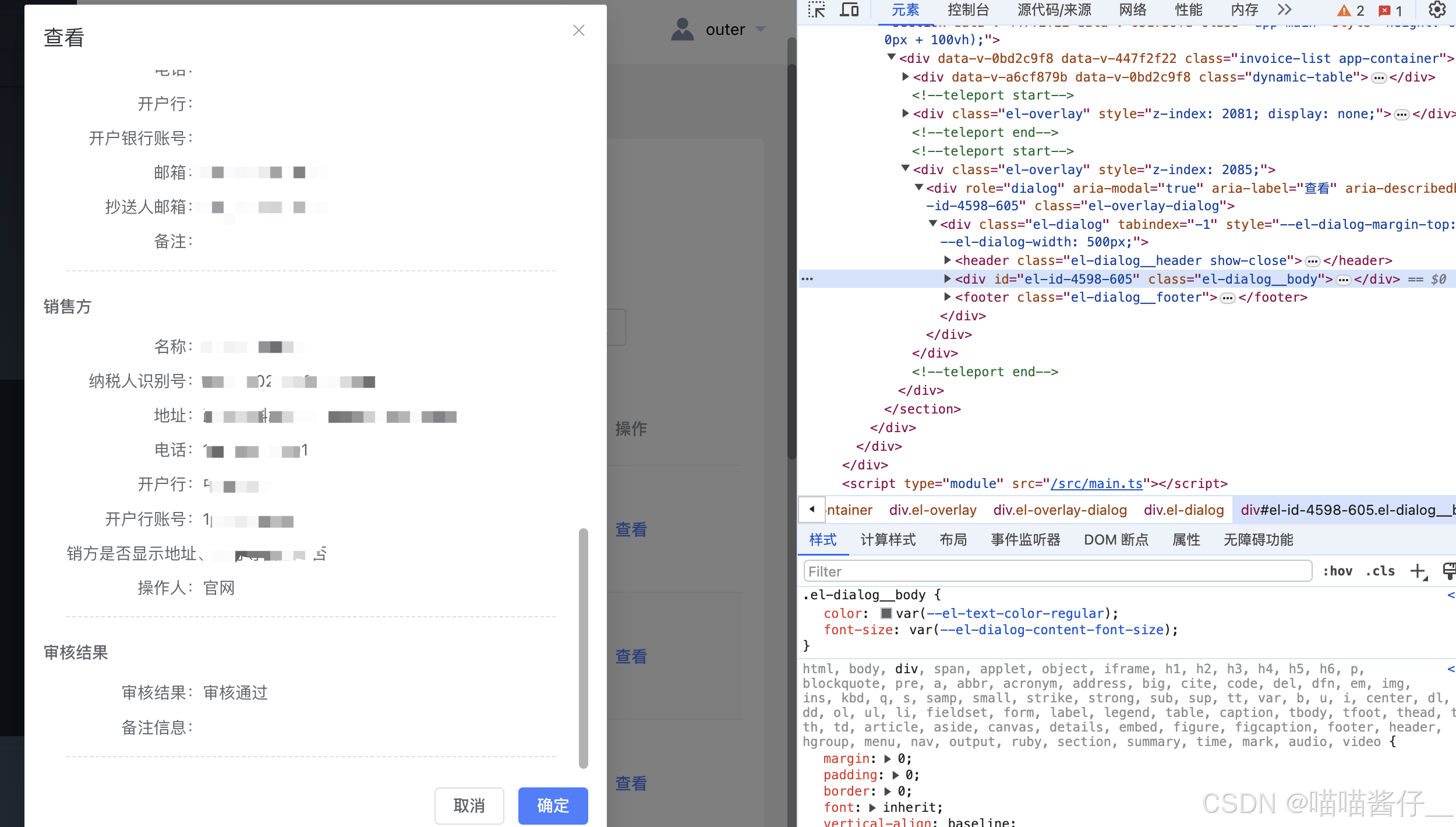The width and height of the screenshot is (1456, 827).
Task: Click the errors count red icon
Action: click(x=1385, y=10)
